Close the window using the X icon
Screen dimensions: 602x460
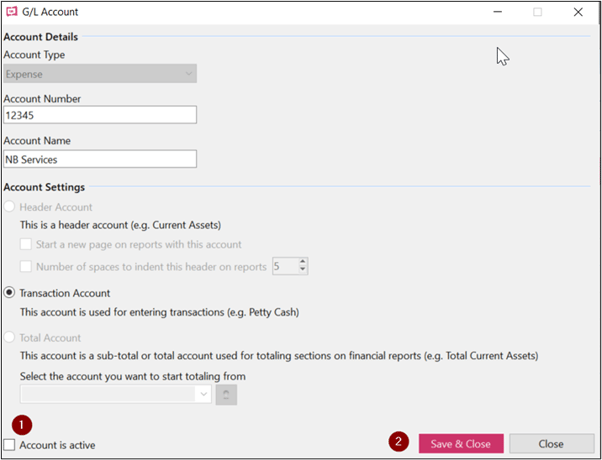click(578, 12)
